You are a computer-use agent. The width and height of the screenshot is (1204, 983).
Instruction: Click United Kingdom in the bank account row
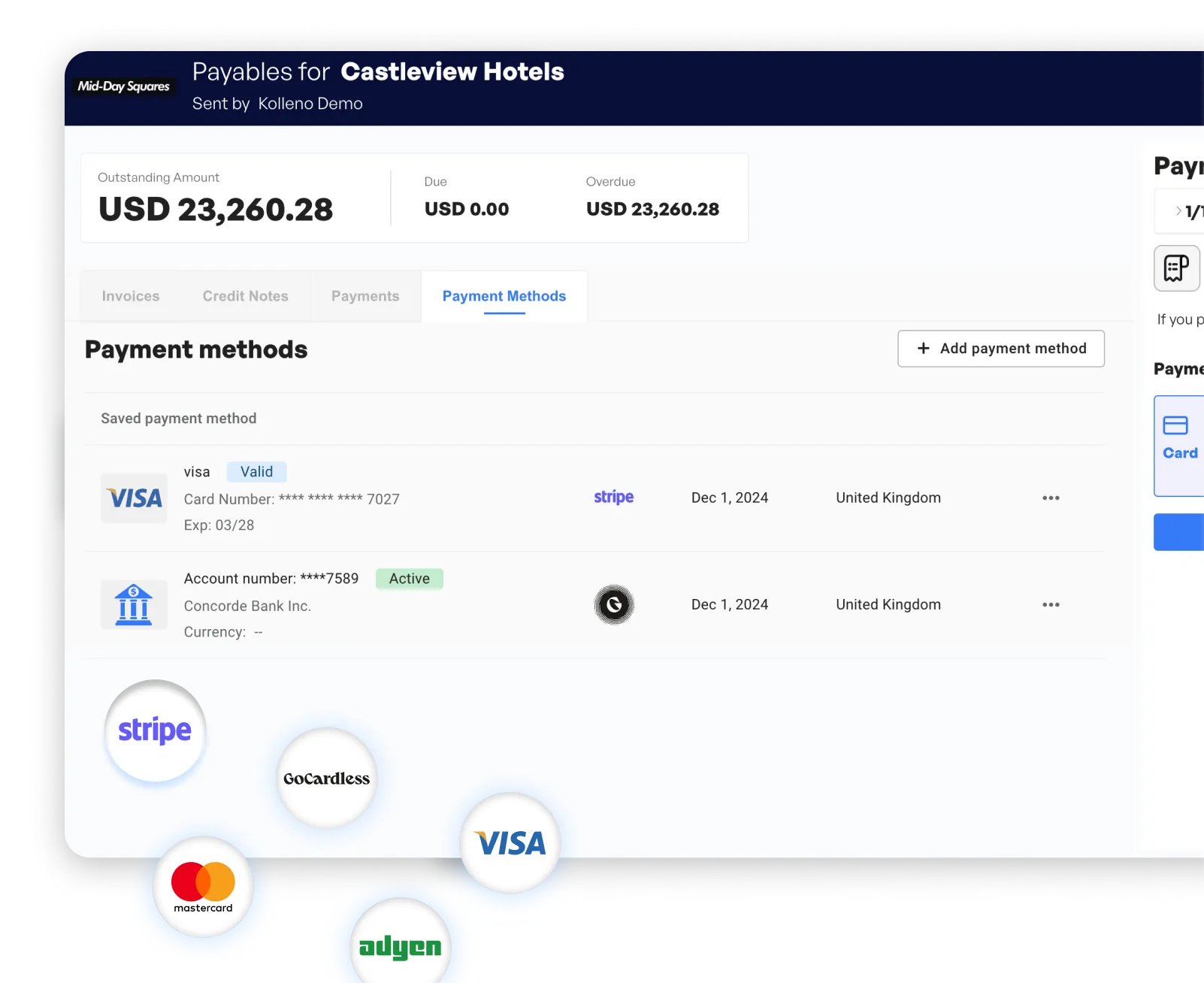pyautogui.click(x=888, y=604)
